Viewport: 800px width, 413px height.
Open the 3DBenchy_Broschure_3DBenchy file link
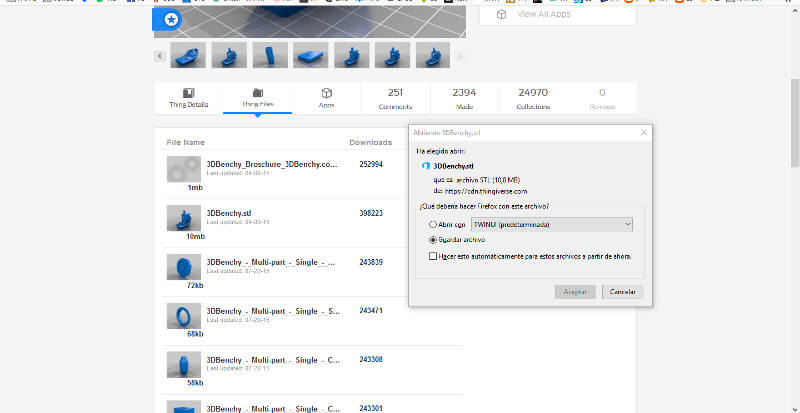pos(272,164)
